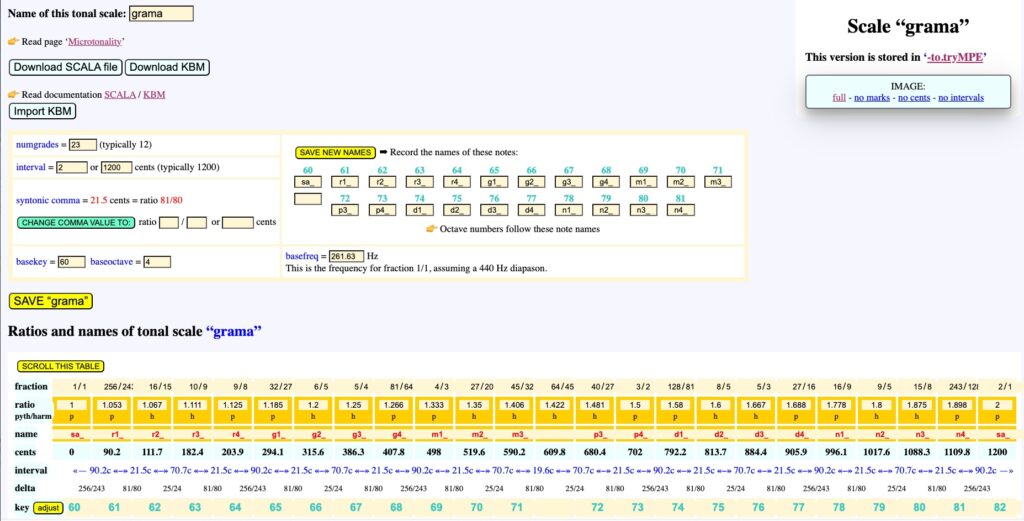Open the 'no cents' image link
The image size is (1024, 521).
click(x=915, y=97)
